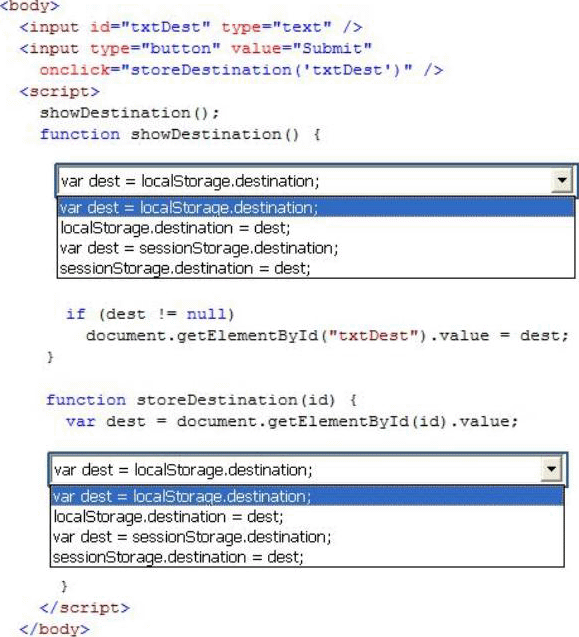579x637 pixels.
Task: Pick 'var dest = sessionStorage.destination;' in storeDestination list
Action: coord(307,537)
